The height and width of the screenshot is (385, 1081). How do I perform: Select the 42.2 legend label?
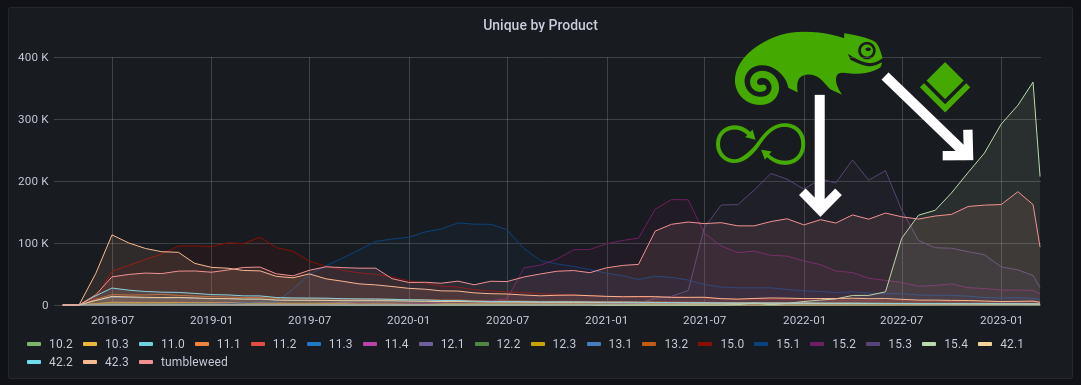pyautogui.click(x=60, y=362)
